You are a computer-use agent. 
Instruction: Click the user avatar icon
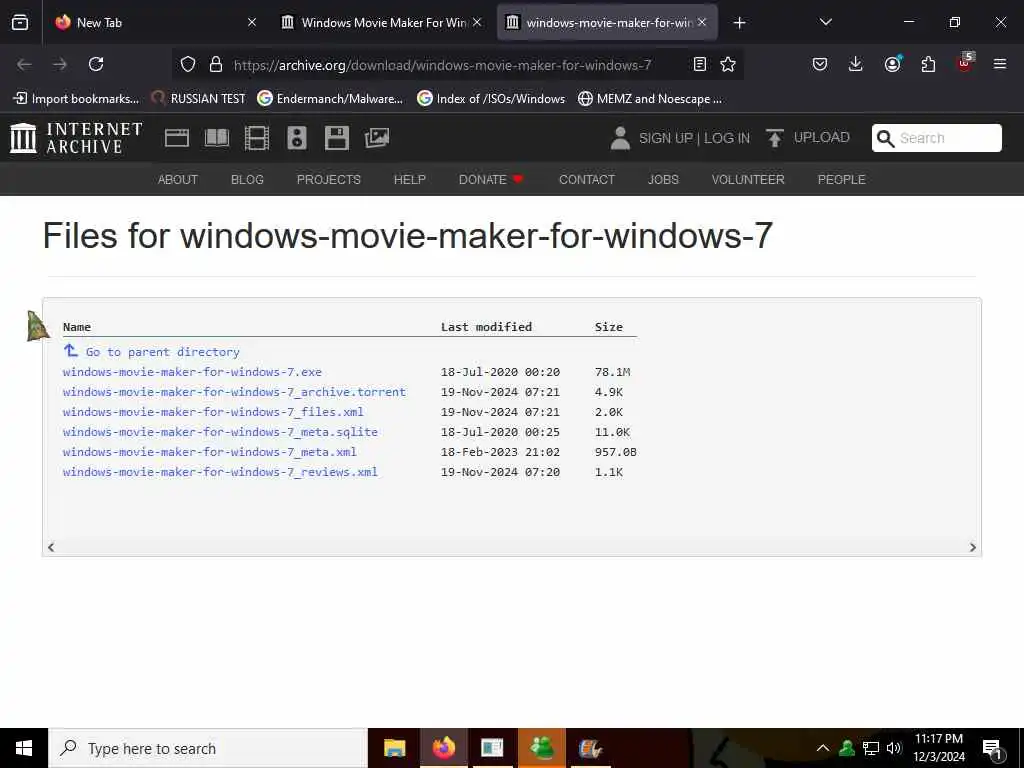pyautogui.click(x=620, y=138)
